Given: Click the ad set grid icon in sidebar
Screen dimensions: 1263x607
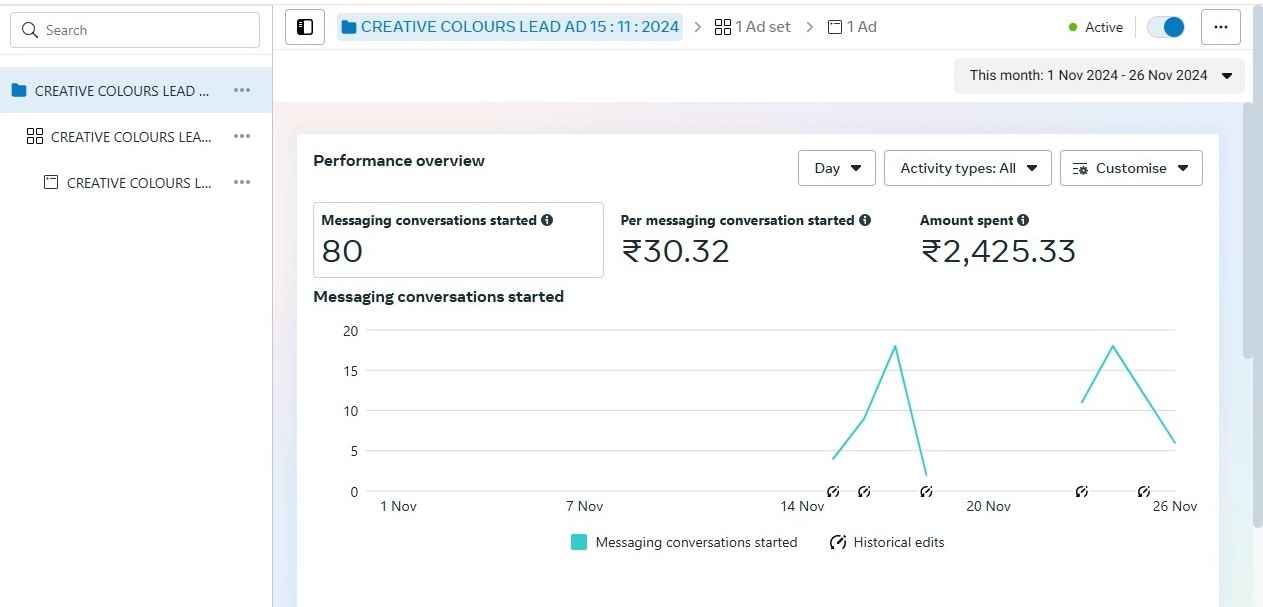Looking at the screenshot, I should [x=35, y=136].
